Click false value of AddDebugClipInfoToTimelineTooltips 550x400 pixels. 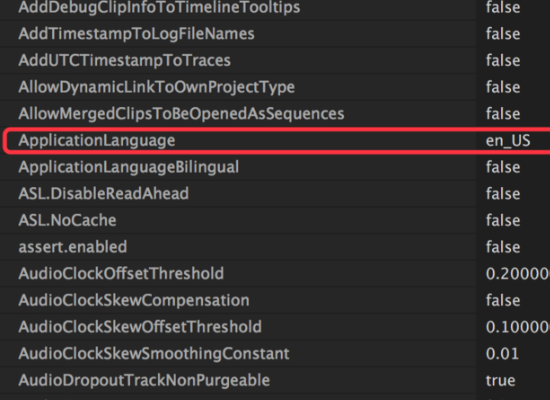point(503,7)
